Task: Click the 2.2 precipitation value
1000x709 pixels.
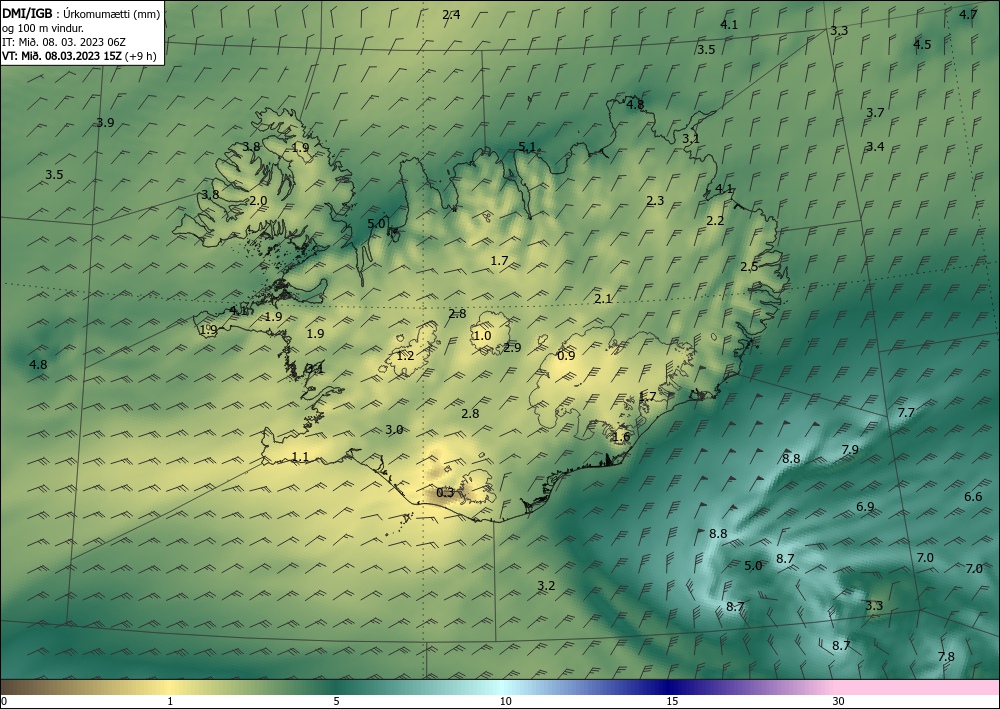Action: [x=716, y=221]
